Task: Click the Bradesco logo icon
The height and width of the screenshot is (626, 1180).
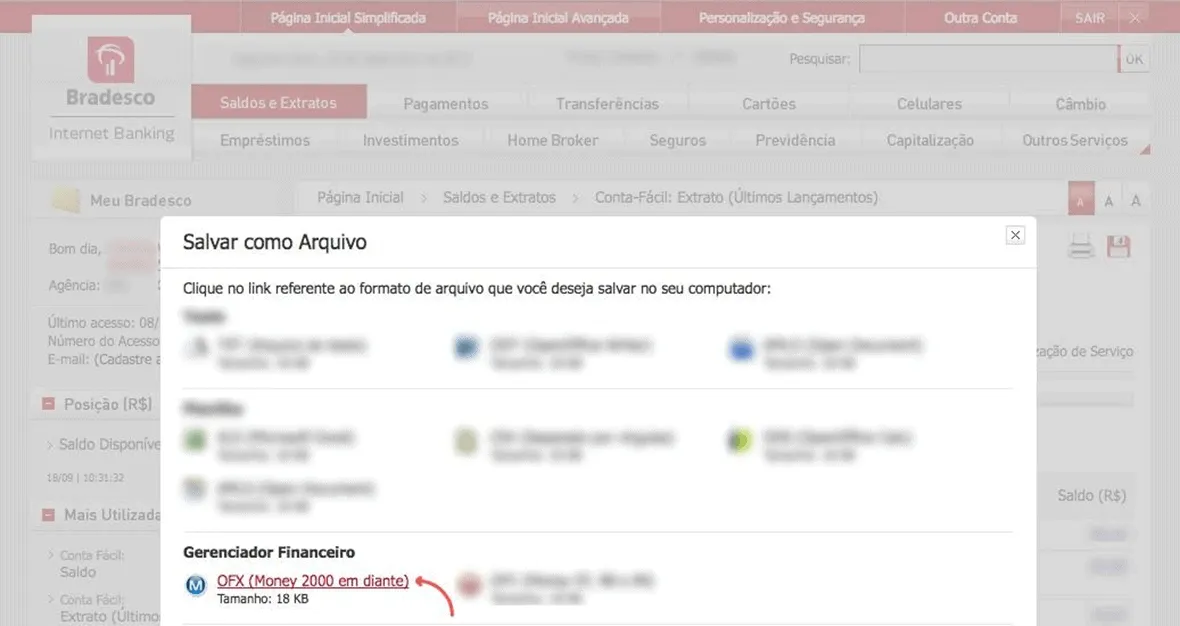Action: (x=111, y=59)
